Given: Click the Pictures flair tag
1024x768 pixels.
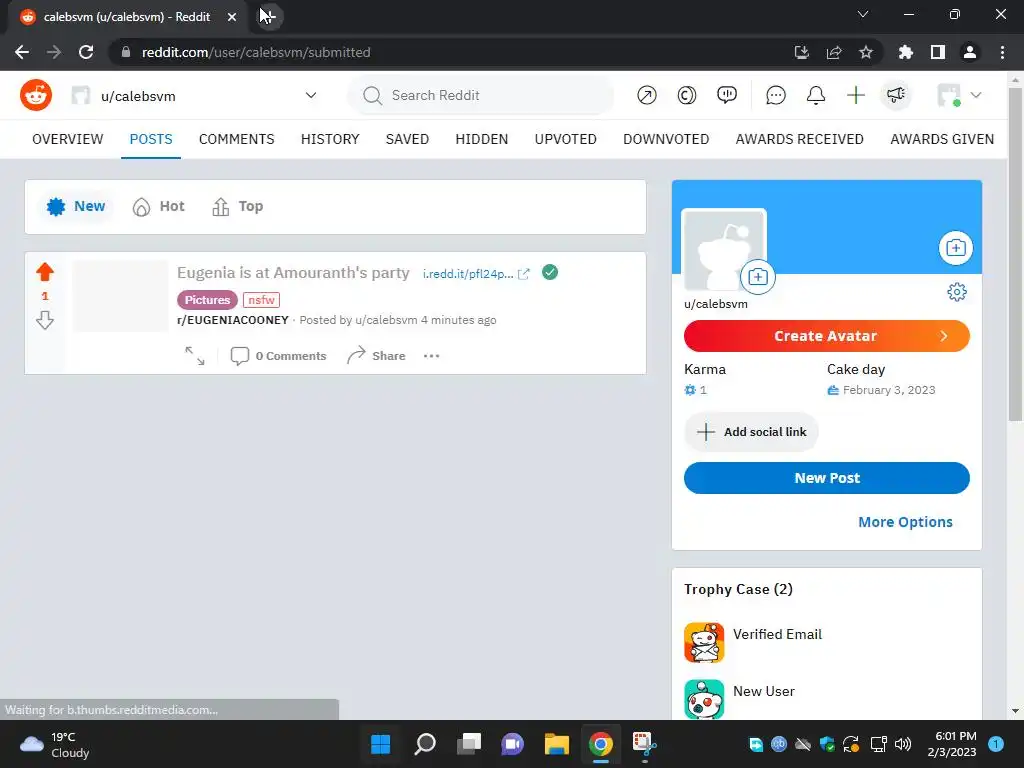Looking at the screenshot, I should click(x=207, y=300).
